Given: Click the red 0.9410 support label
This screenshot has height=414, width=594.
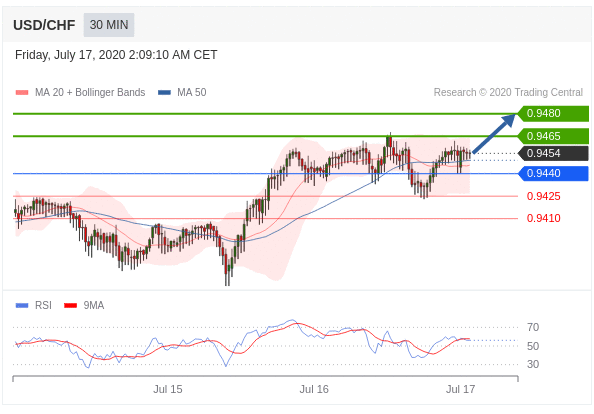Looking at the screenshot, I should [543, 218].
